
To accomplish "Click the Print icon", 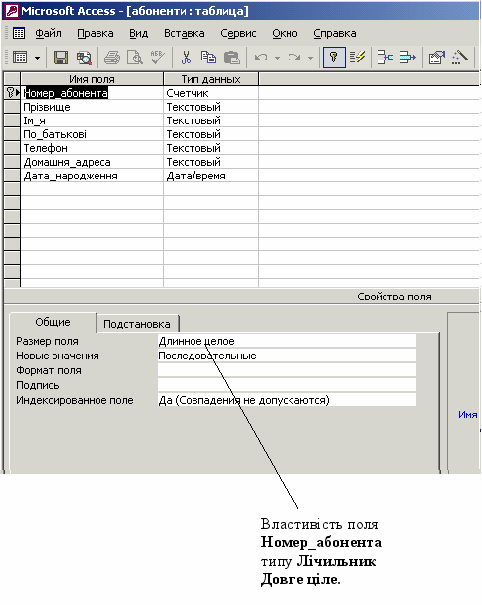I will click(112, 57).
